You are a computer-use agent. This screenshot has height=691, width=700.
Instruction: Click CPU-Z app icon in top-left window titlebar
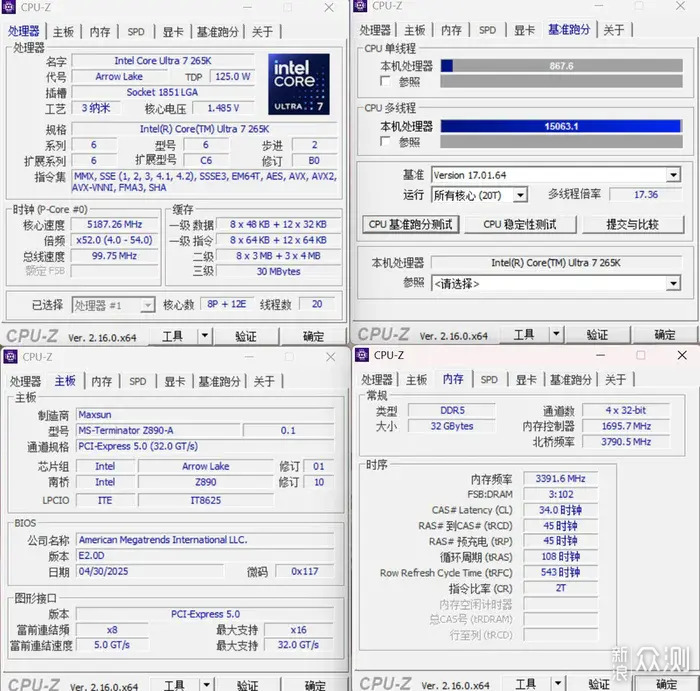(x=9, y=7)
